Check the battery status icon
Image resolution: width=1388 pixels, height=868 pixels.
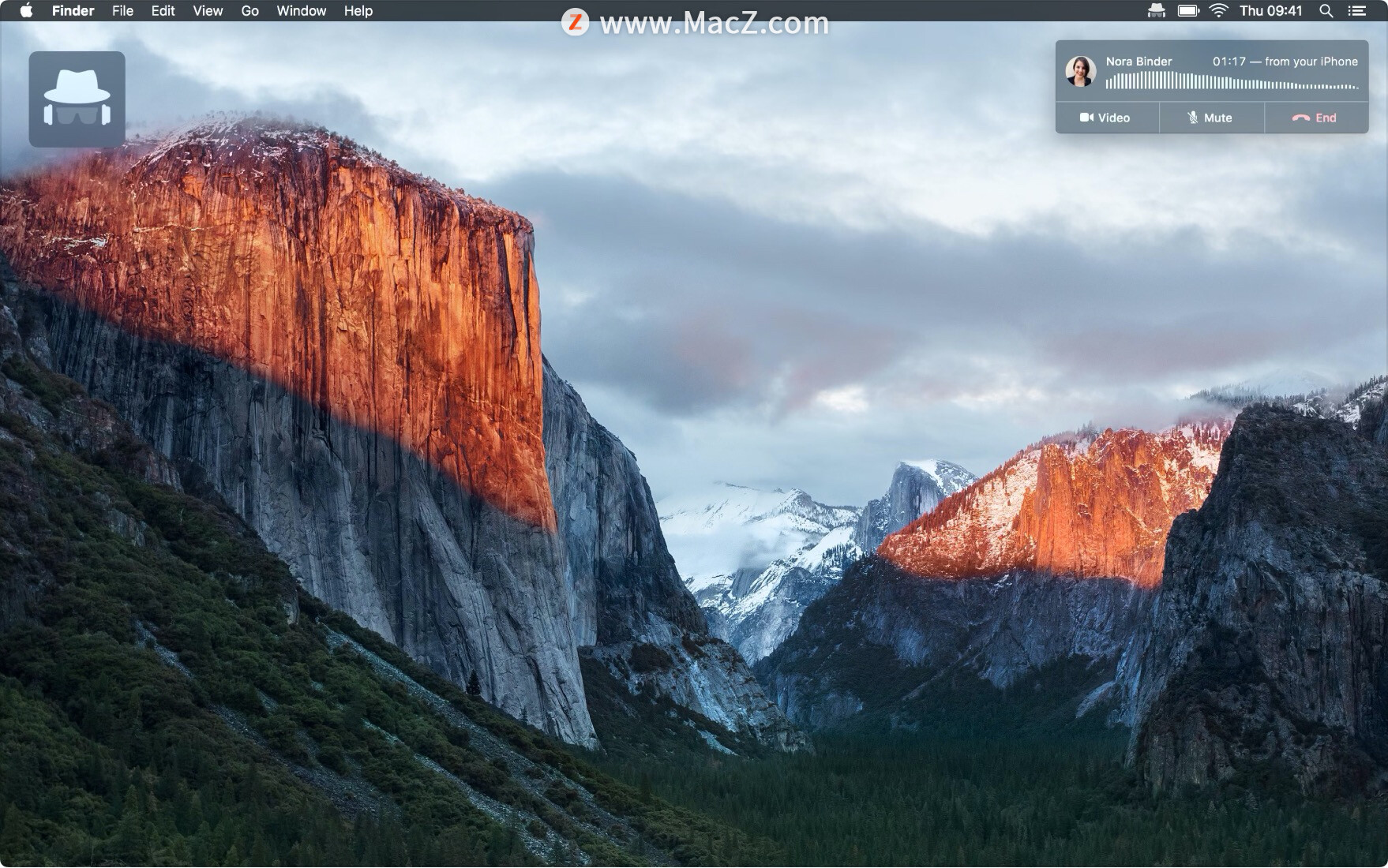pyautogui.click(x=1188, y=10)
